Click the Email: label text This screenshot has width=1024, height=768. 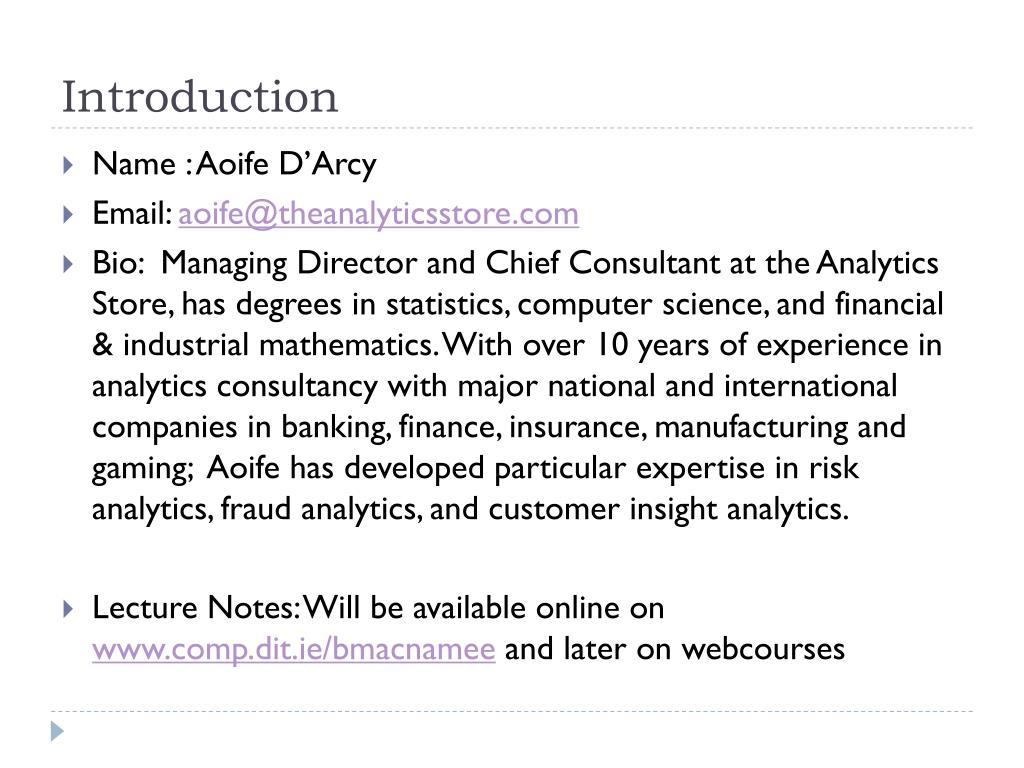coord(132,214)
